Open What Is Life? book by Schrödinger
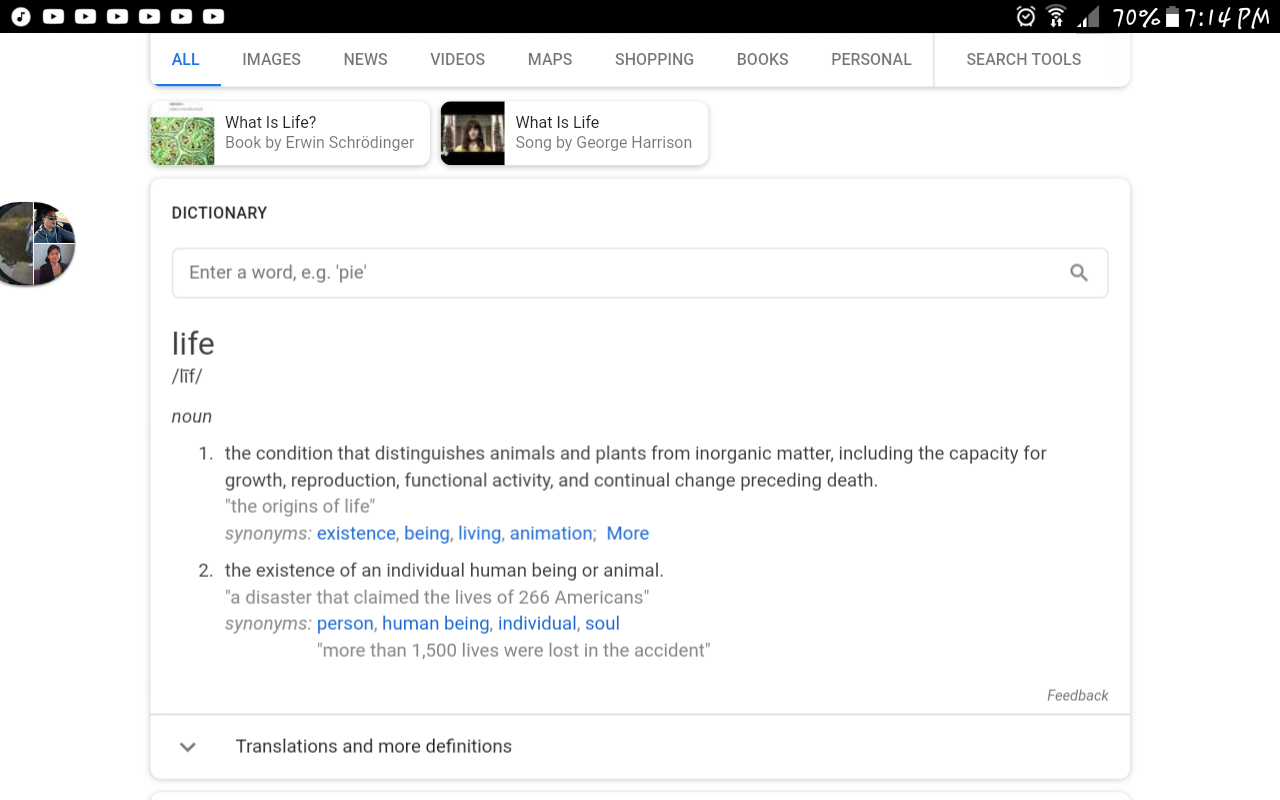1280x800 pixels. click(290, 133)
